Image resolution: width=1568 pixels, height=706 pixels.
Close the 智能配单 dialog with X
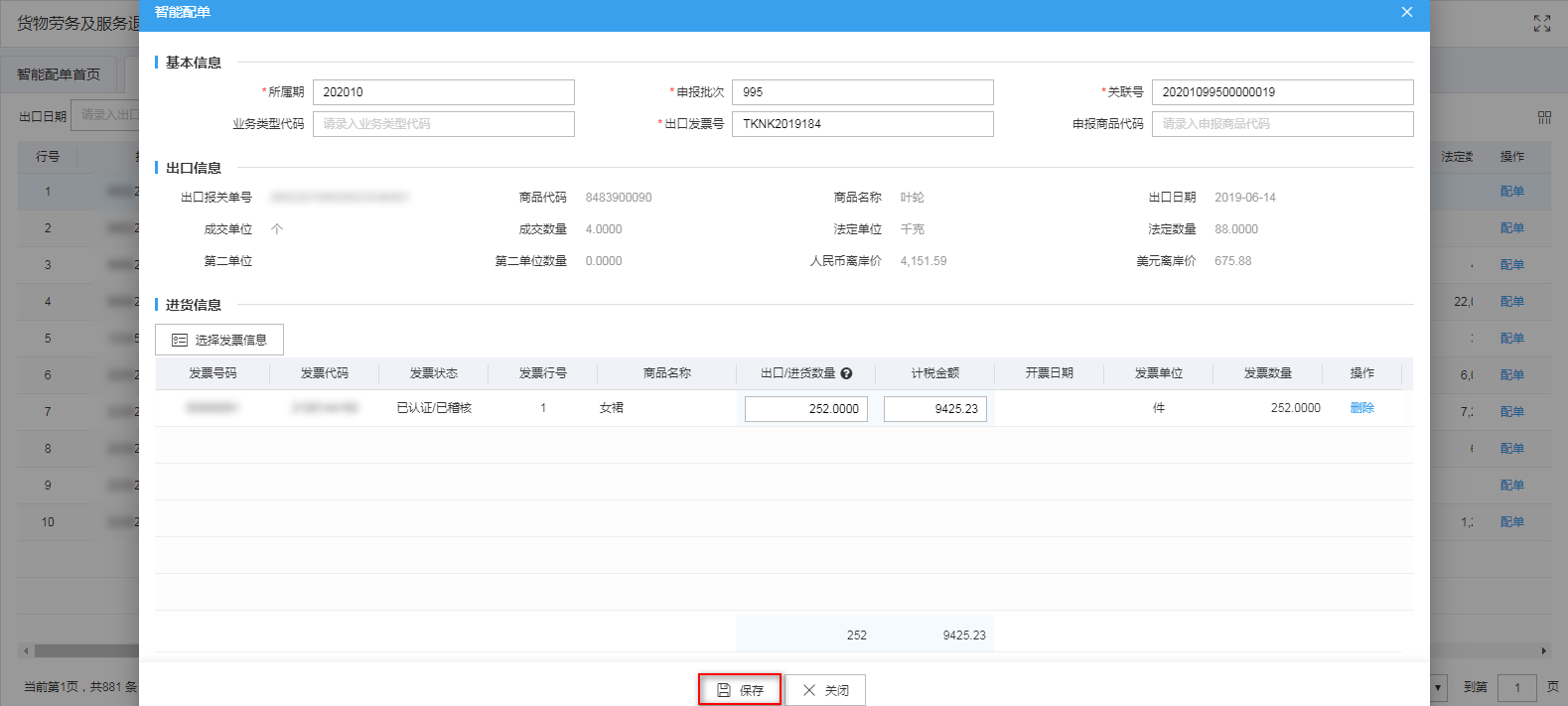pos(1406,12)
